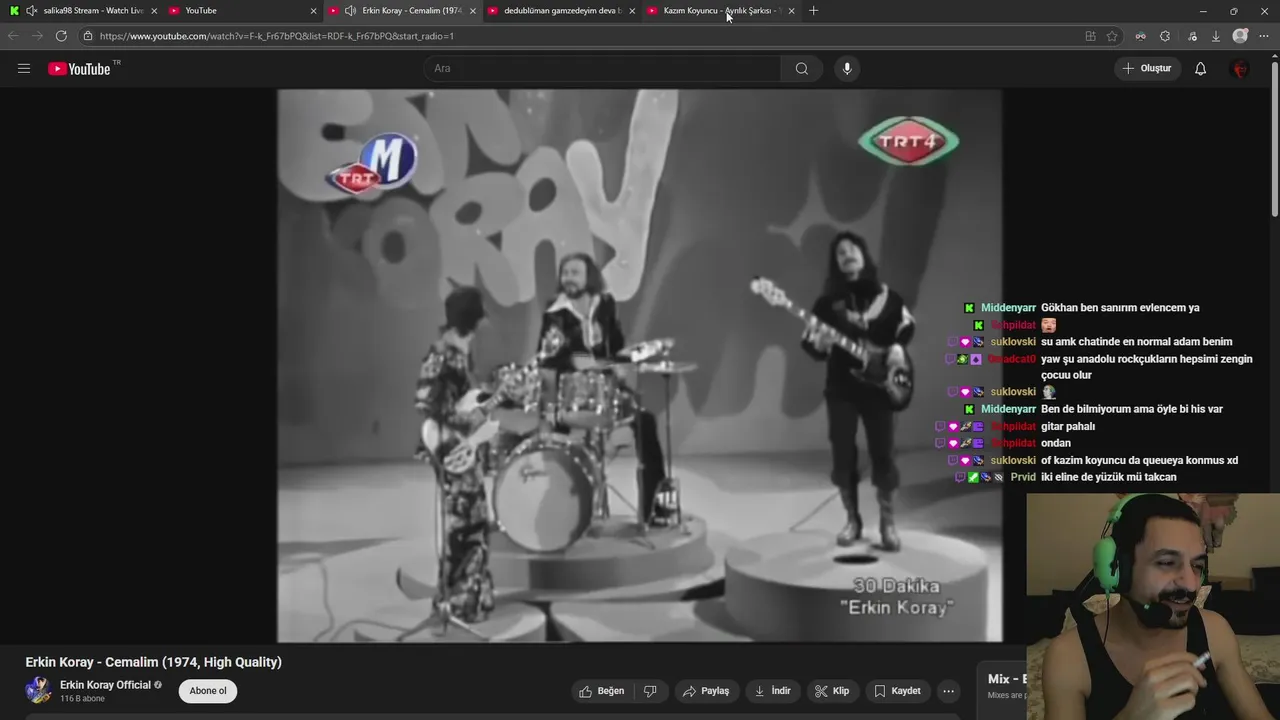Mute the Erkin Koray tab via speaker icon
This screenshot has height=720, width=1280.
tap(350, 11)
